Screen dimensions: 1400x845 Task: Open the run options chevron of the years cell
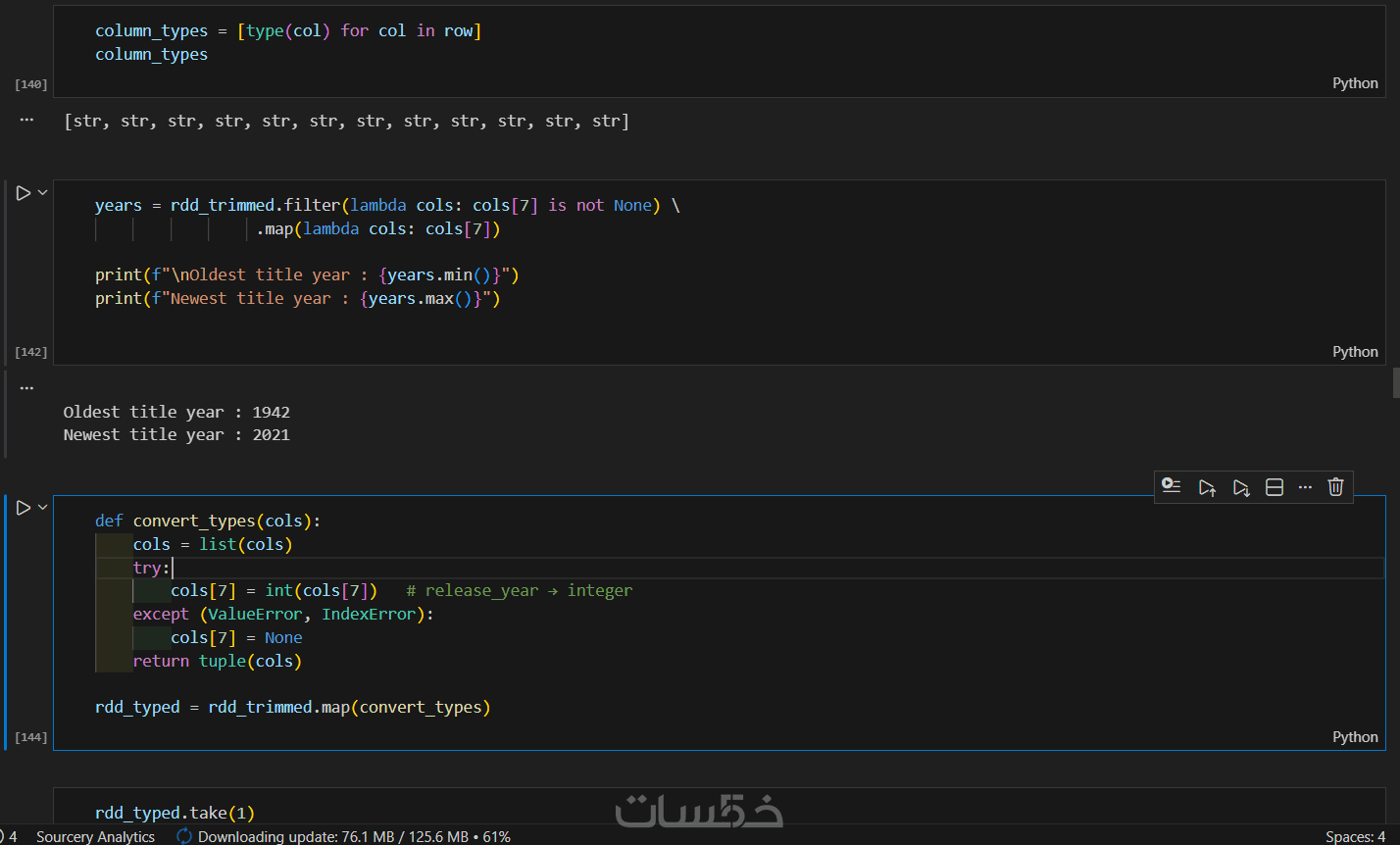click(42, 193)
